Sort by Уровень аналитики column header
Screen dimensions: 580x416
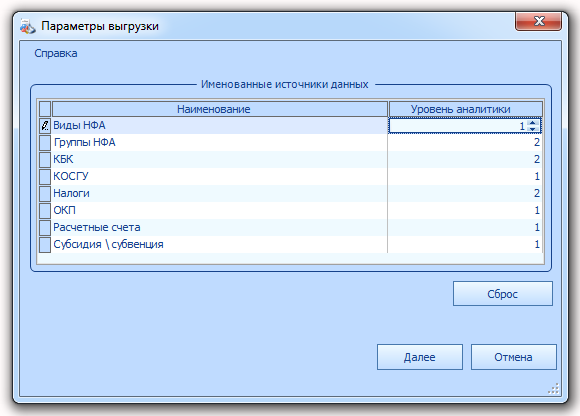click(466, 109)
